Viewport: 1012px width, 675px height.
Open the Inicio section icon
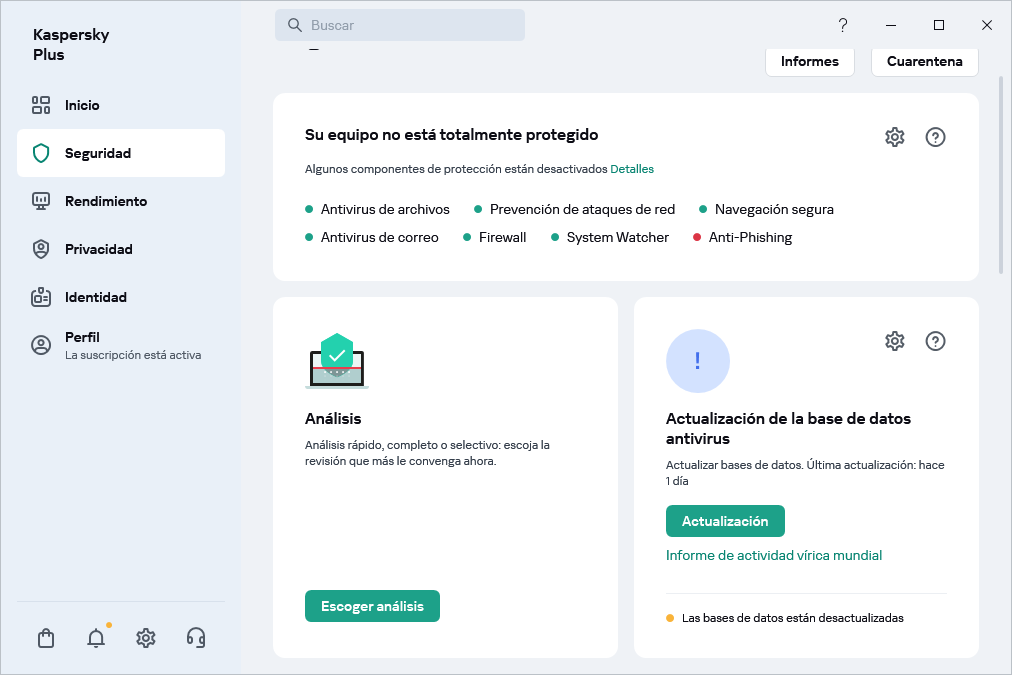click(x=41, y=104)
